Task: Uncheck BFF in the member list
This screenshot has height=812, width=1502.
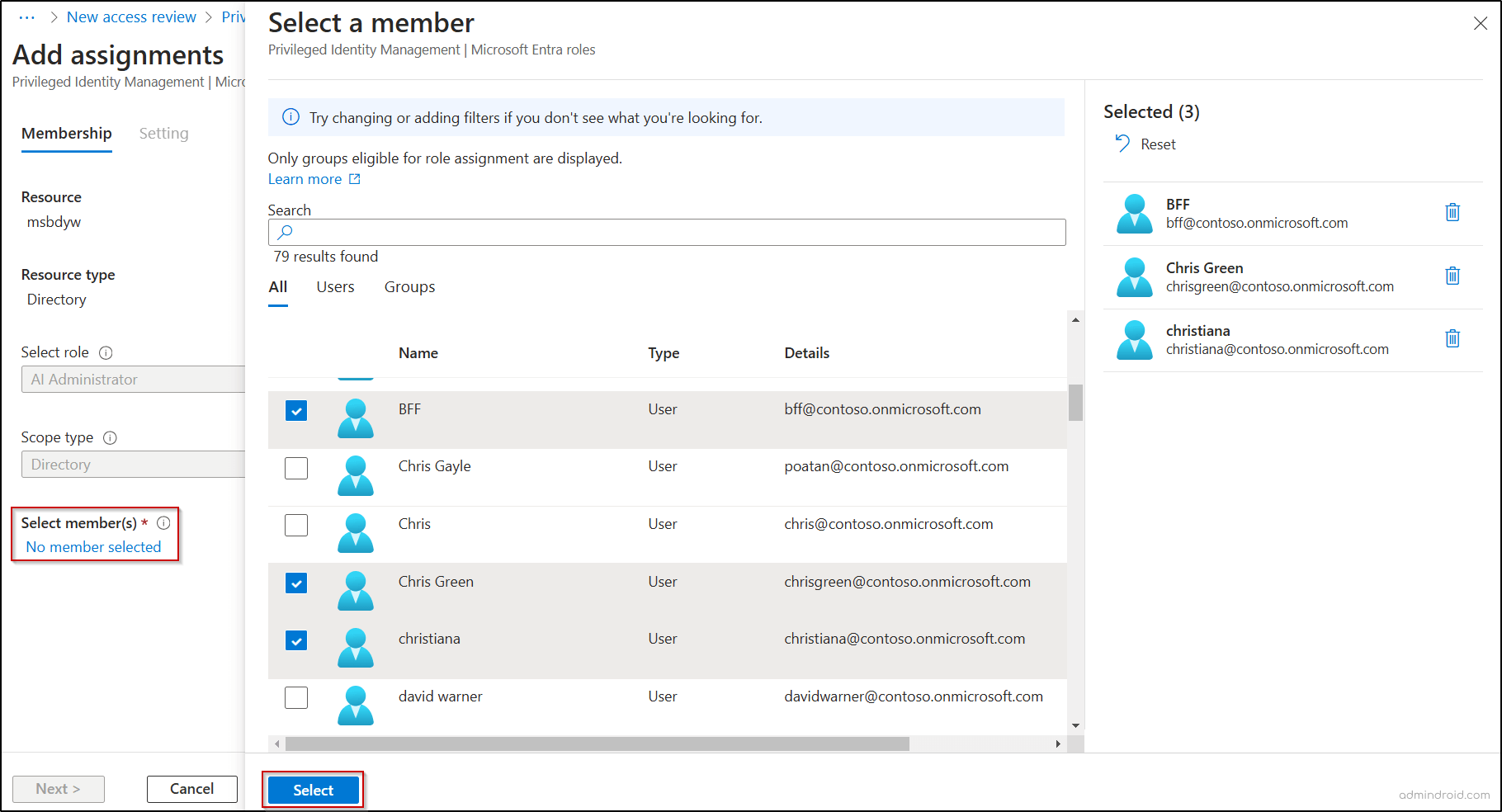Action: click(x=295, y=410)
